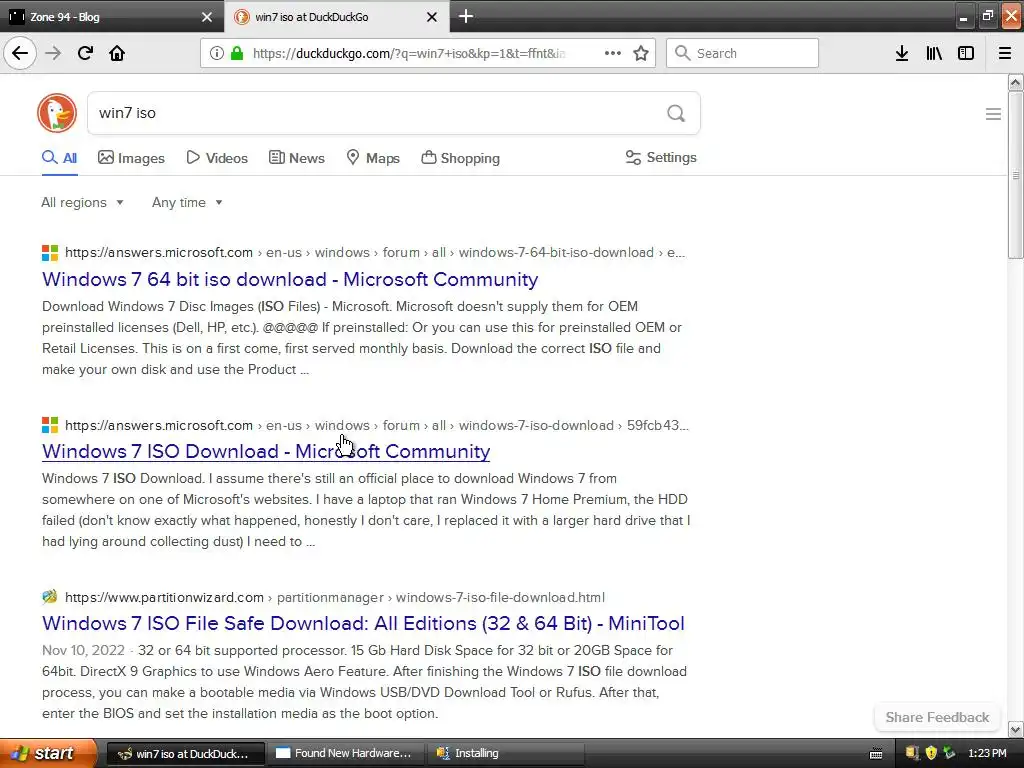Click the green padlock security icon
Image resolution: width=1024 pixels, height=768 pixels.
[237, 53]
